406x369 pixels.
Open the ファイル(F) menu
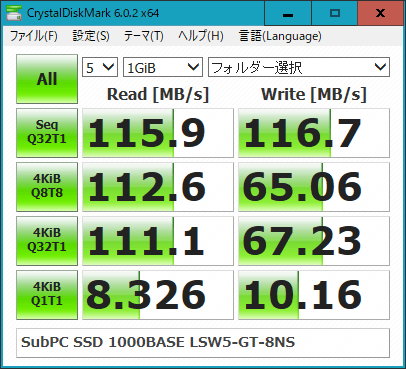33,36
